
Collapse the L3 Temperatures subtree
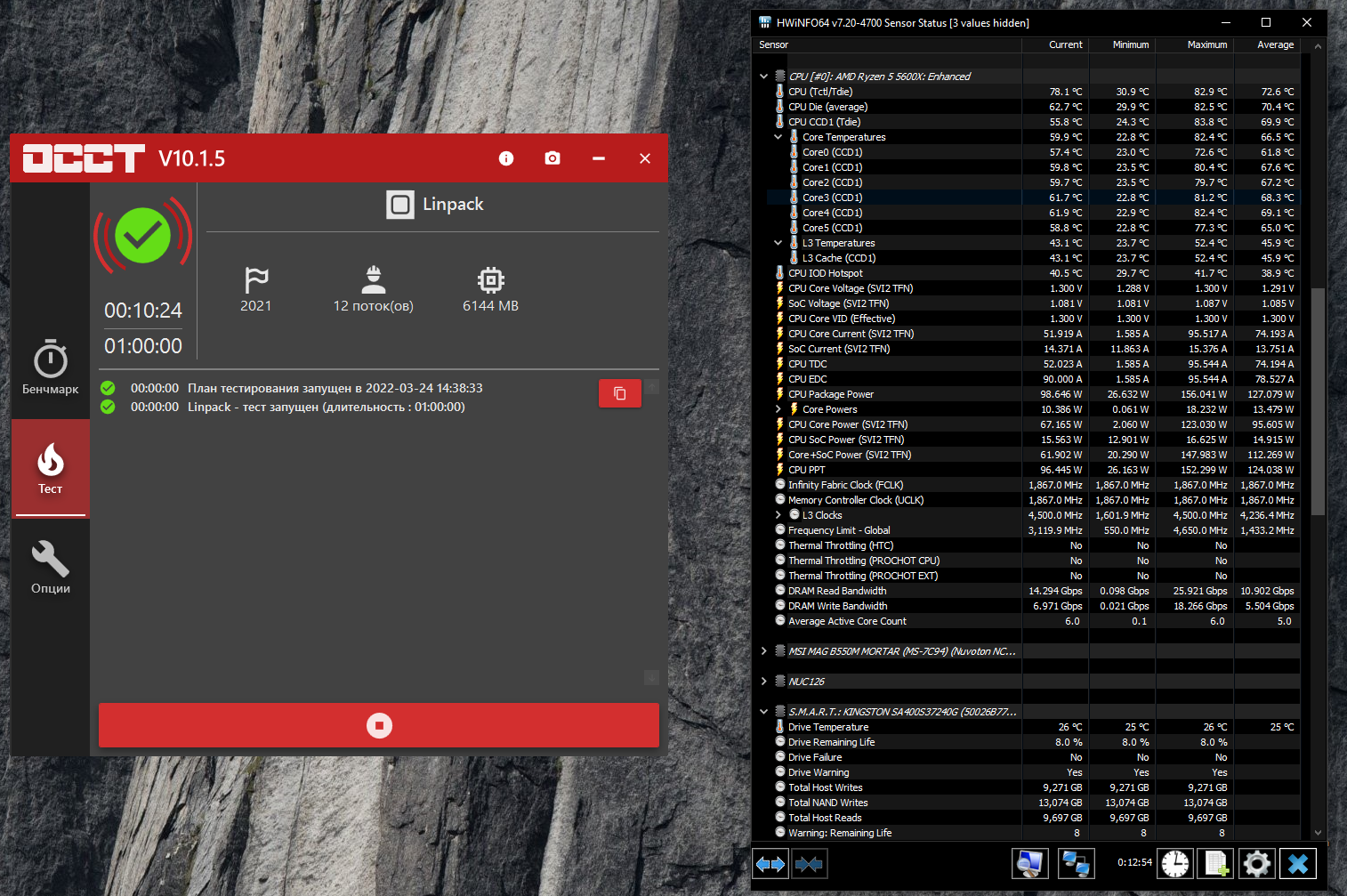[778, 243]
